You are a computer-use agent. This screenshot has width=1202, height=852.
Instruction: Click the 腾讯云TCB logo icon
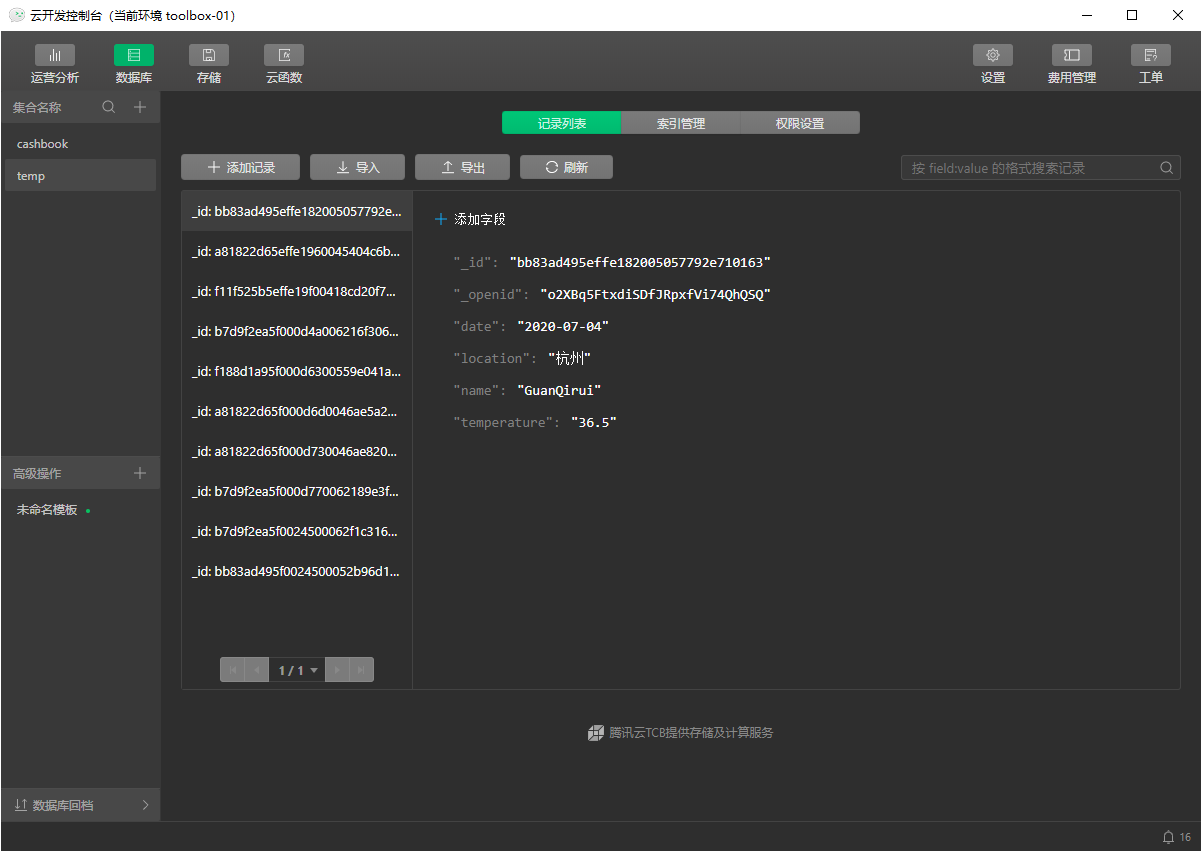[596, 733]
